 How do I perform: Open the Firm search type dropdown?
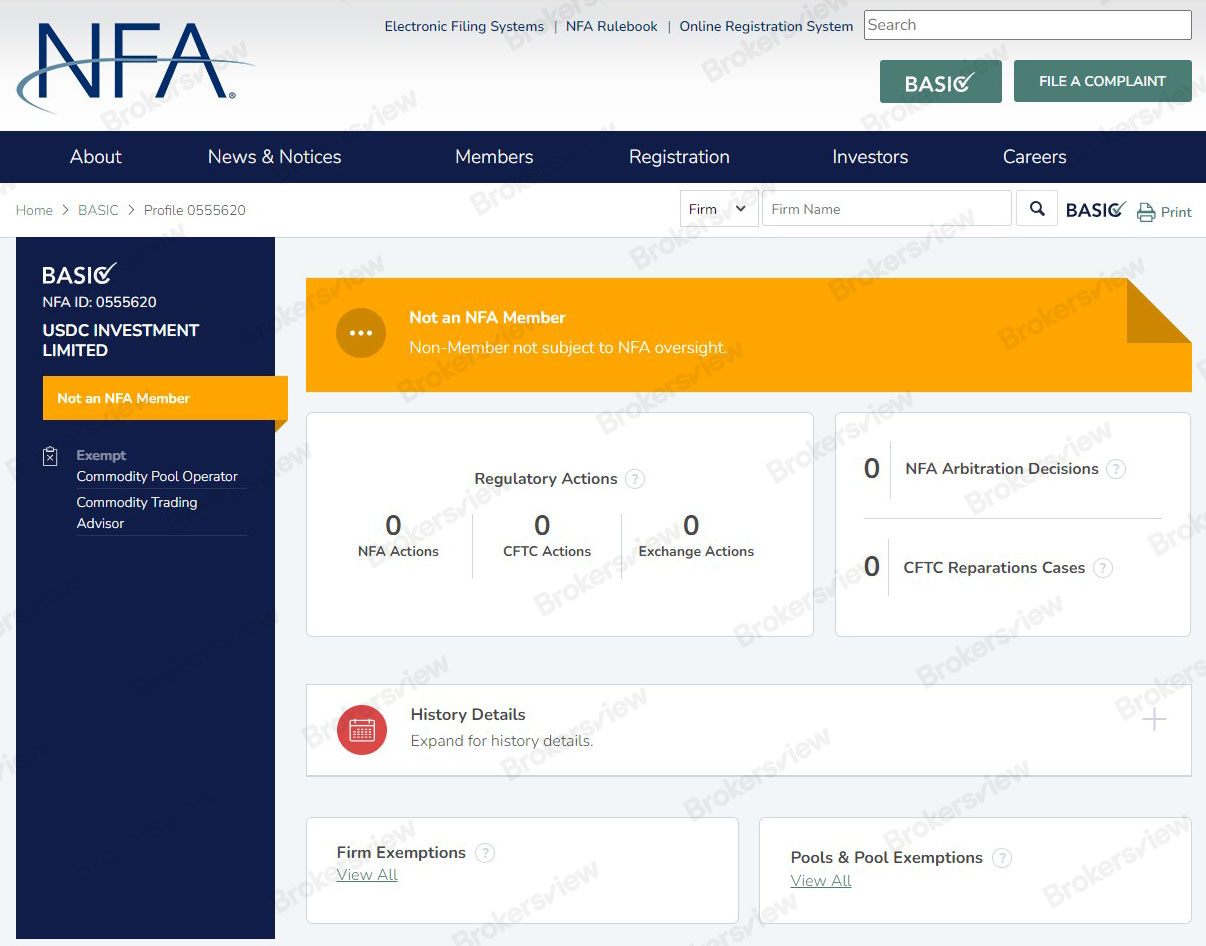coord(718,208)
